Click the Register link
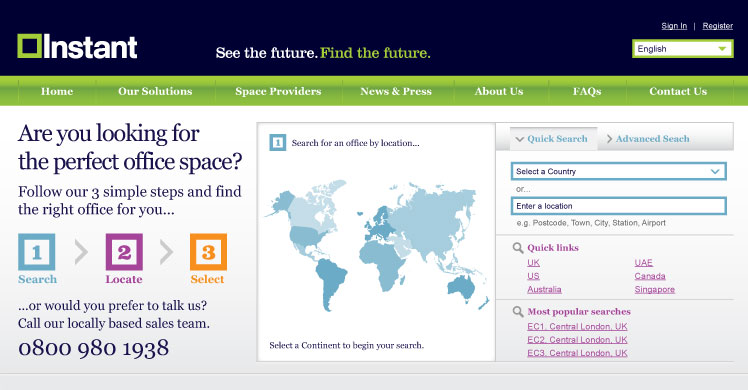 click(717, 26)
